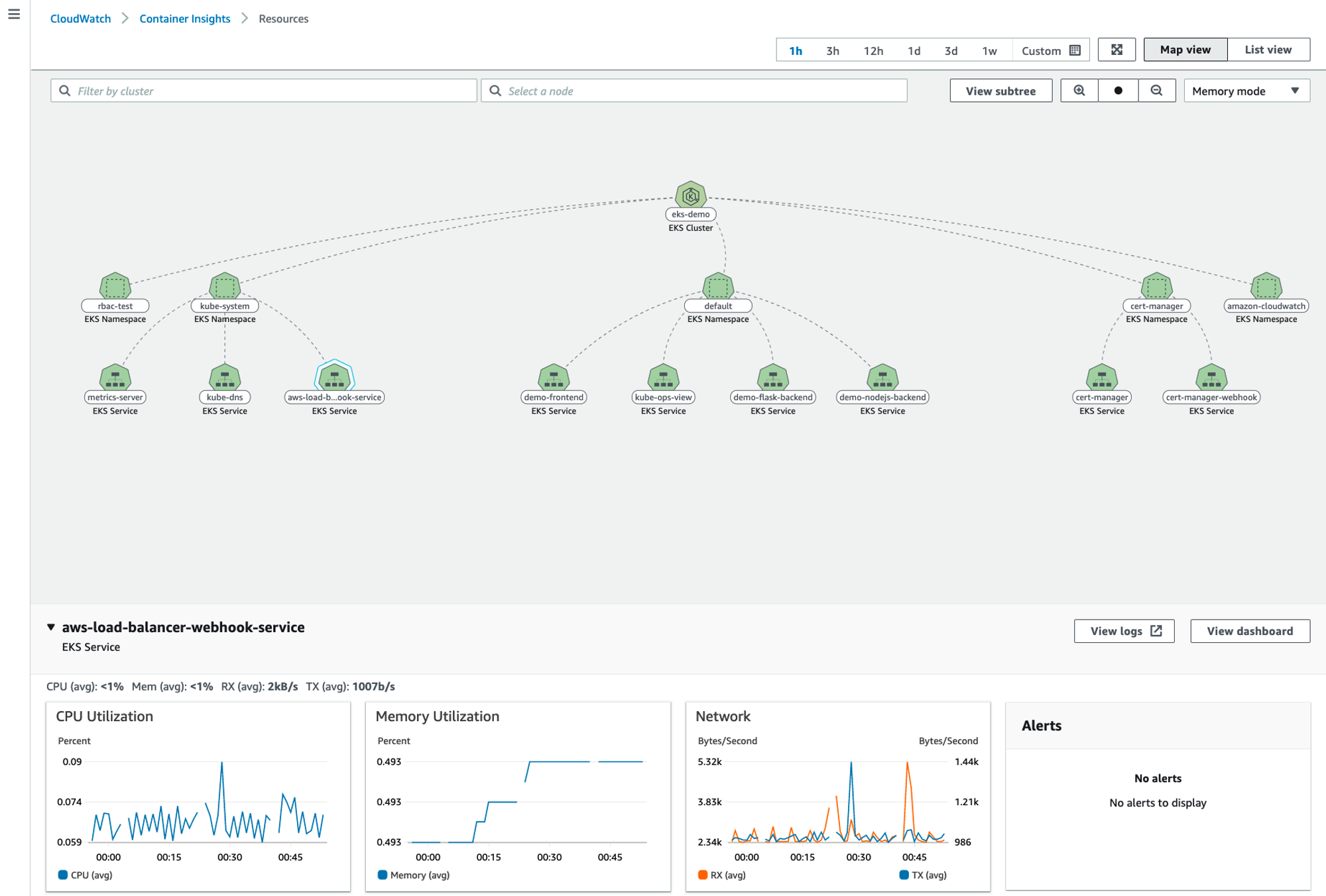Click the View dashboard button

tap(1250, 631)
